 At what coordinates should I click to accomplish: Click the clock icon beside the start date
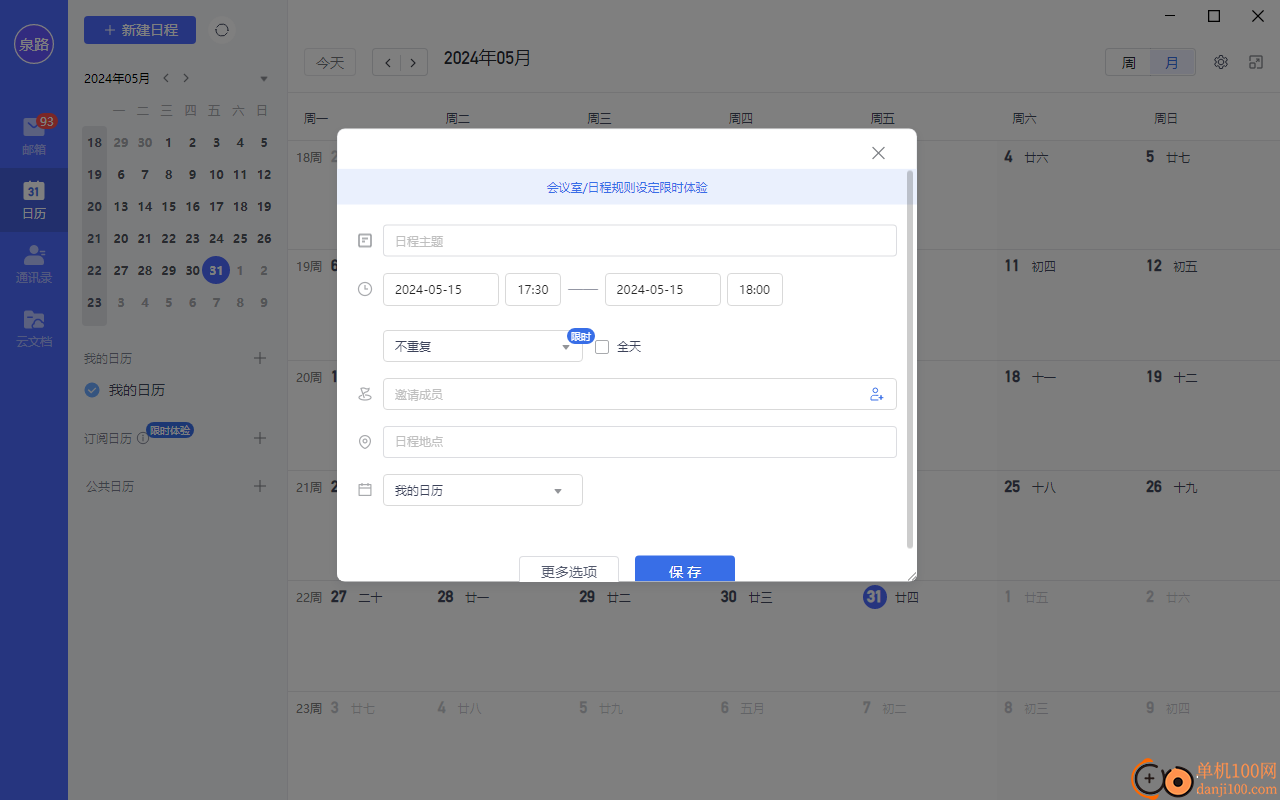pos(365,289)
